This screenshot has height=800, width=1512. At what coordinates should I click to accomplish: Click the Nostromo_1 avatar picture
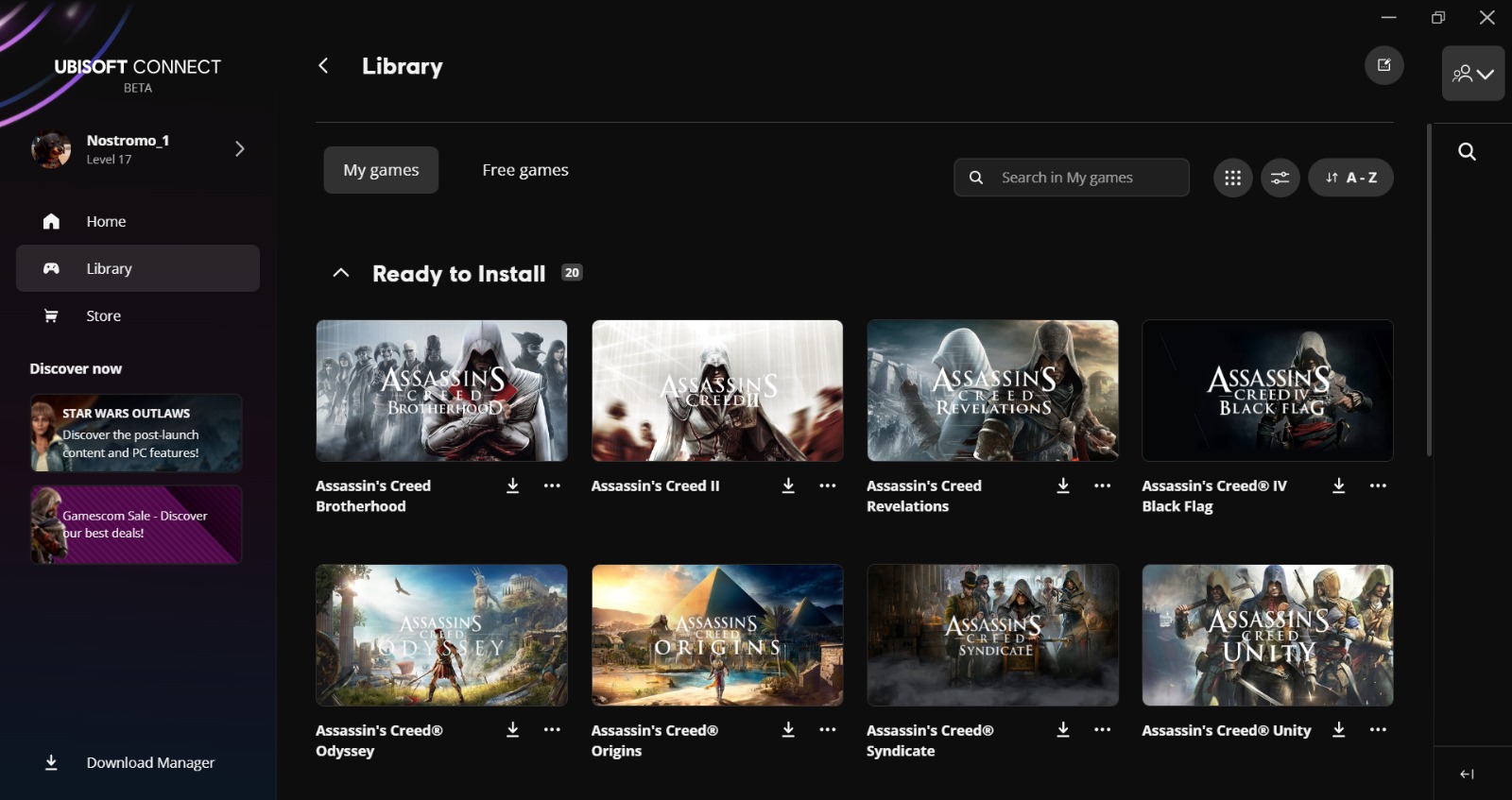pyautogui.click(x=51, y=149)
